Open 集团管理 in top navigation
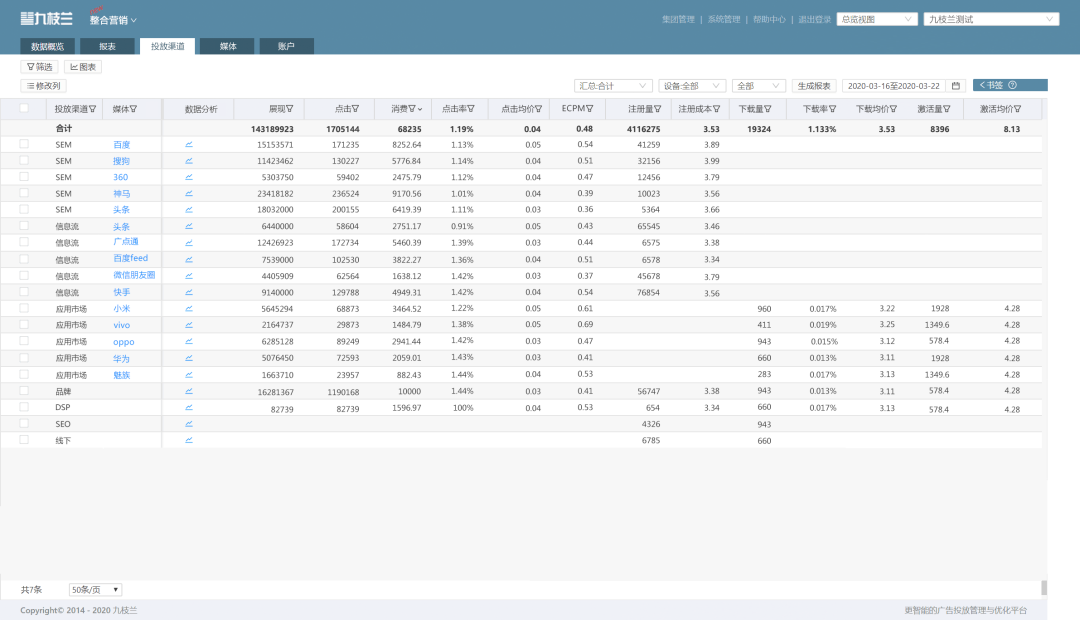Viewport: 1080px width, 620px height. tap(678, 19)
